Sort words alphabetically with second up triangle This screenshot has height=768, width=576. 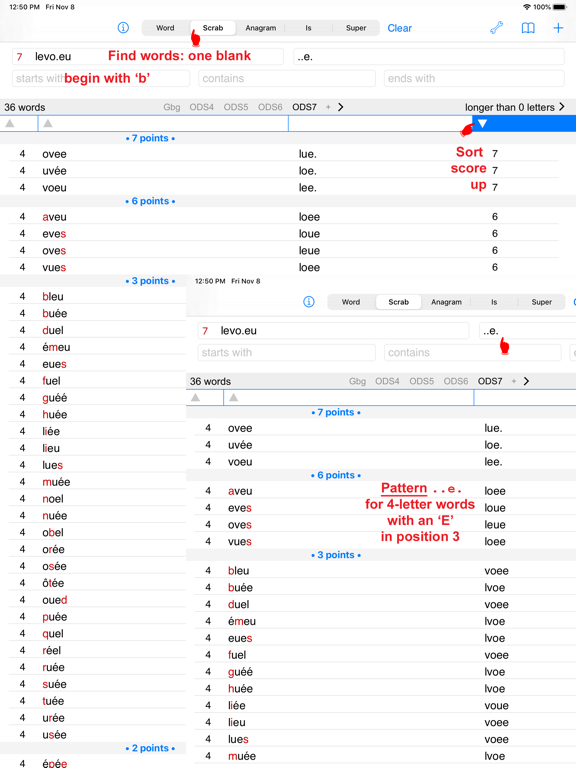coord(48,123)
